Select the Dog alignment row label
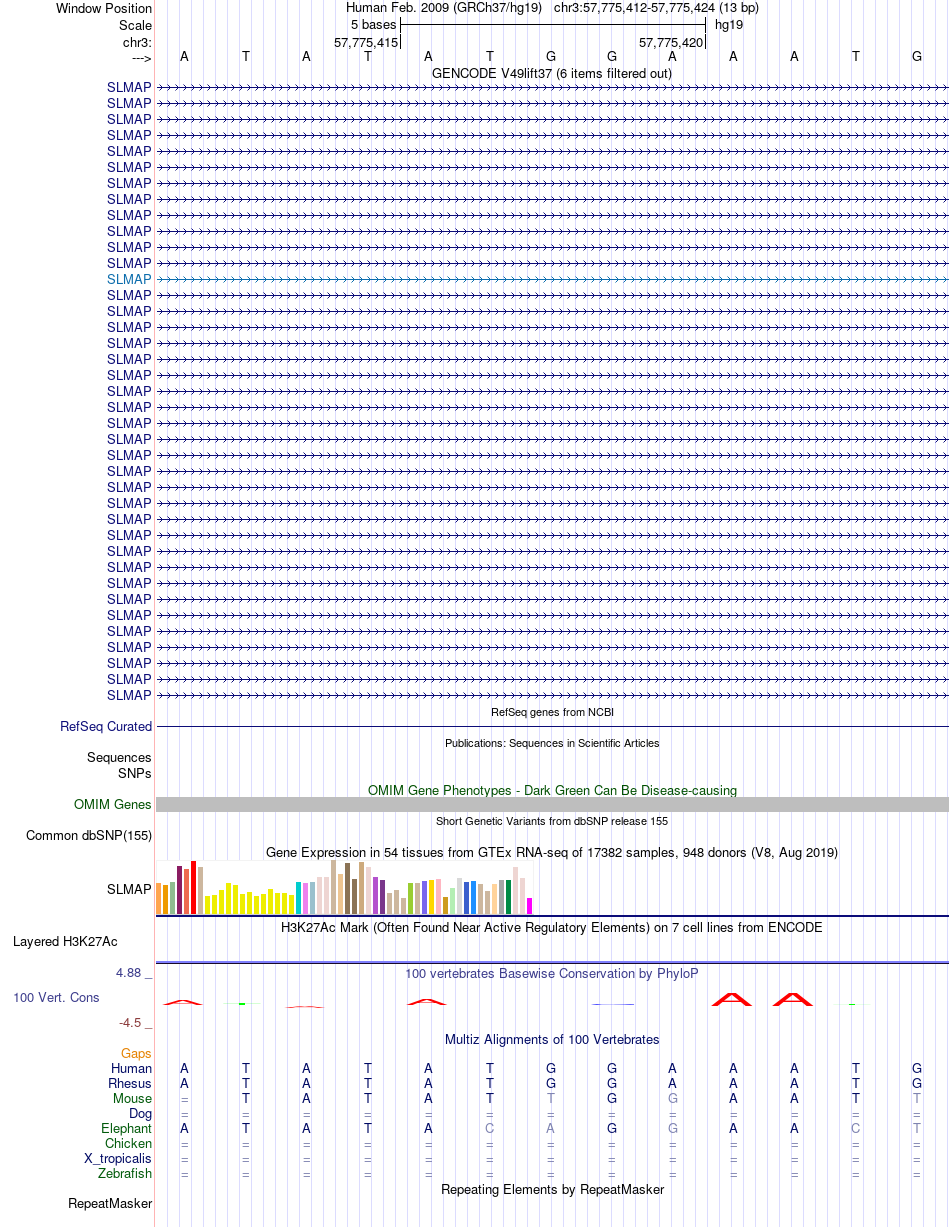Screen dimensions: 950x1227 140,1113
